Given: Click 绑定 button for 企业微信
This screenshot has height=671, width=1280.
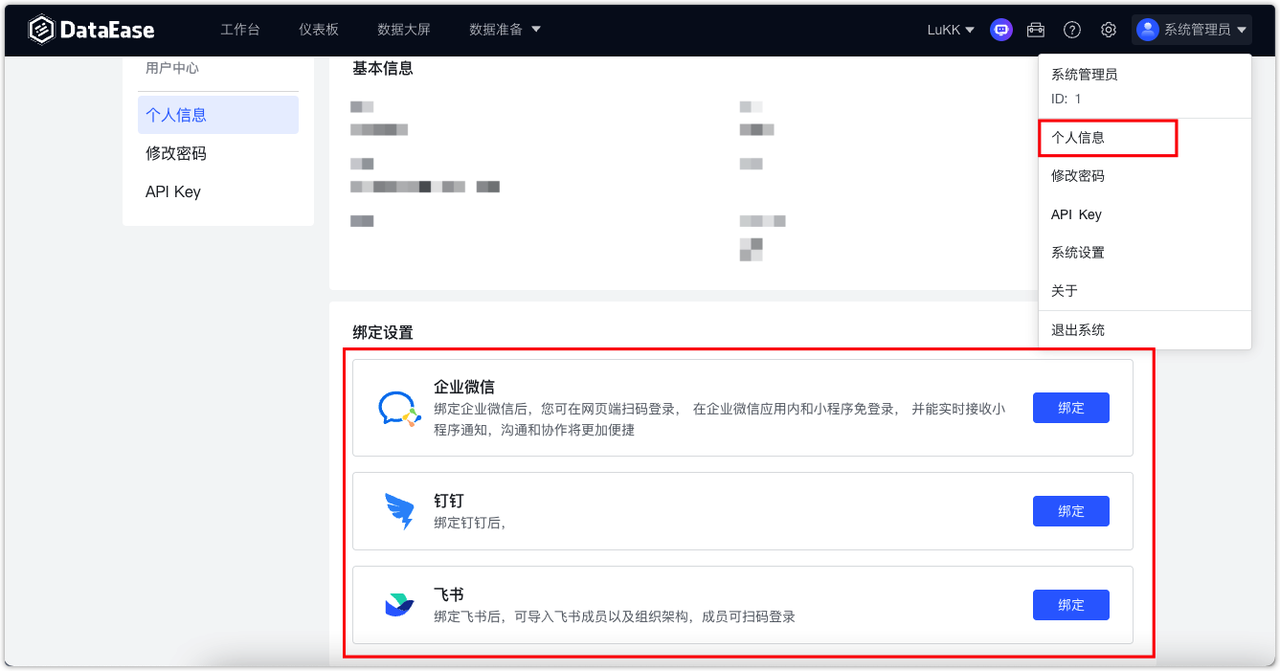Looking at the screenshot, I should (1071, 408).
